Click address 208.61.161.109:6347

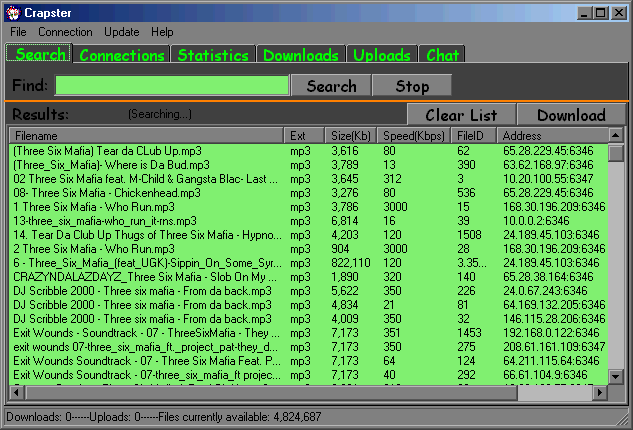(x=554, y=347)
